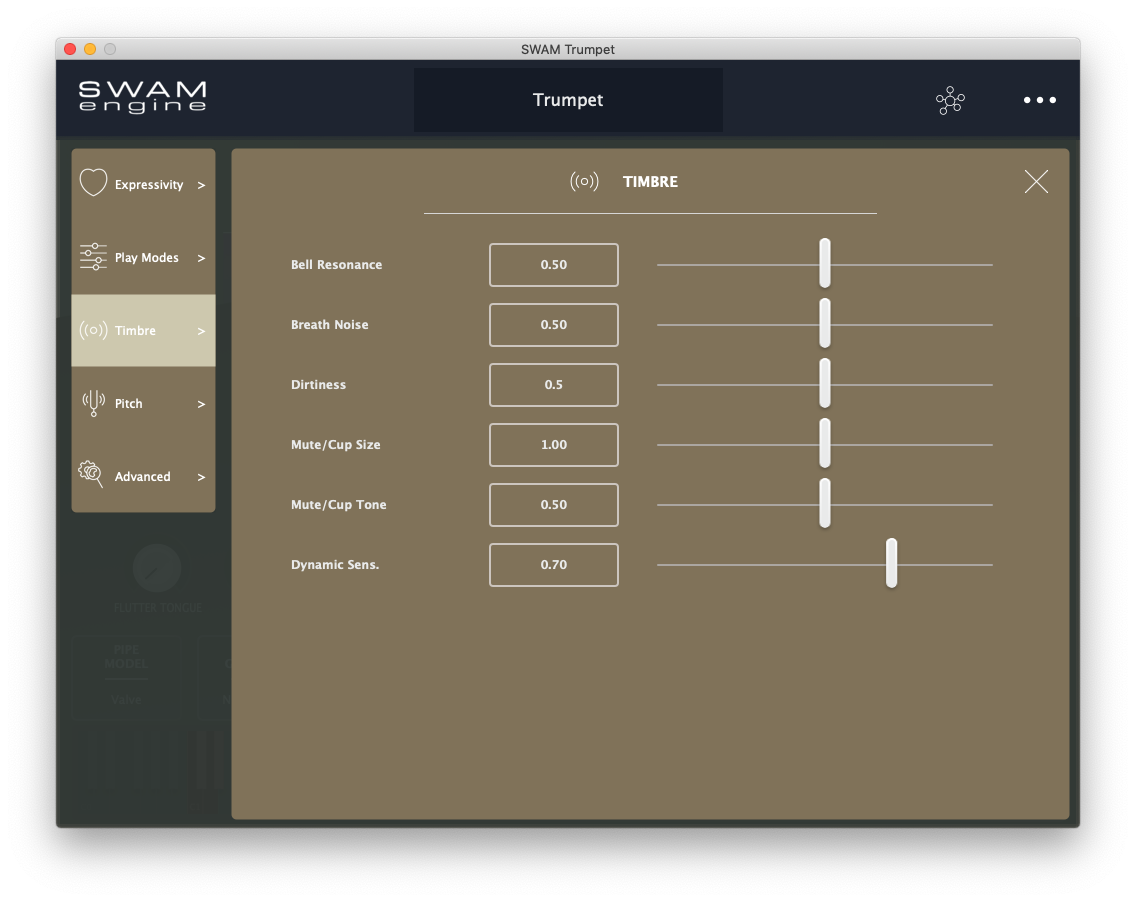Click the Breath Noise label

click(x=330, y=325)
